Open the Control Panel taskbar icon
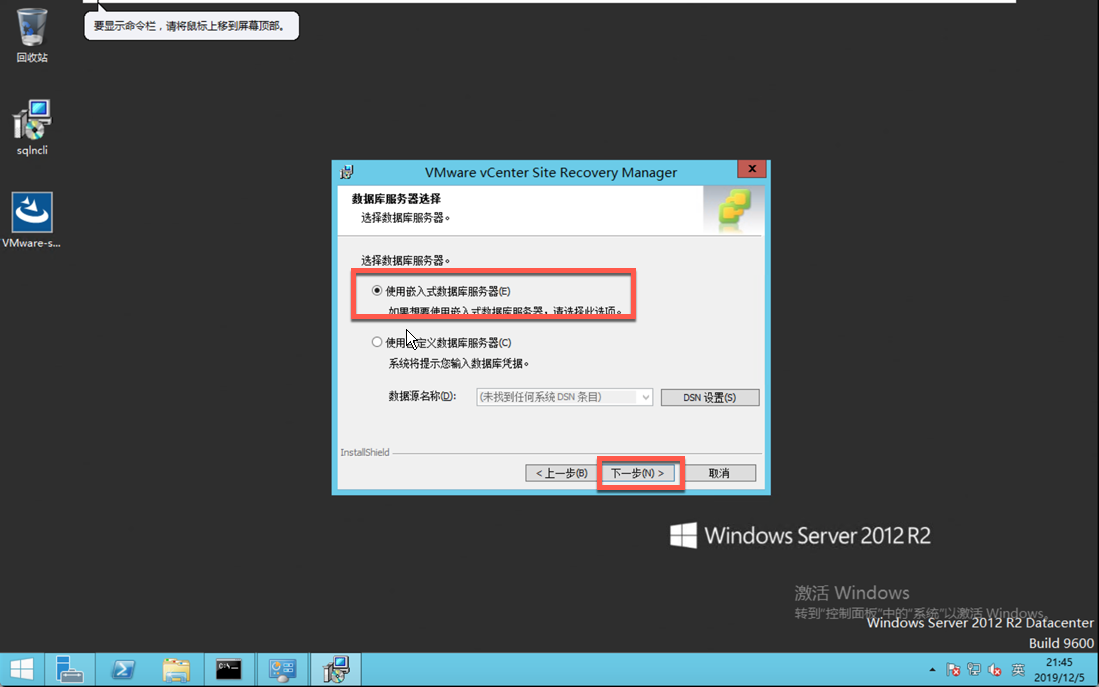 (x=282, y=669)
